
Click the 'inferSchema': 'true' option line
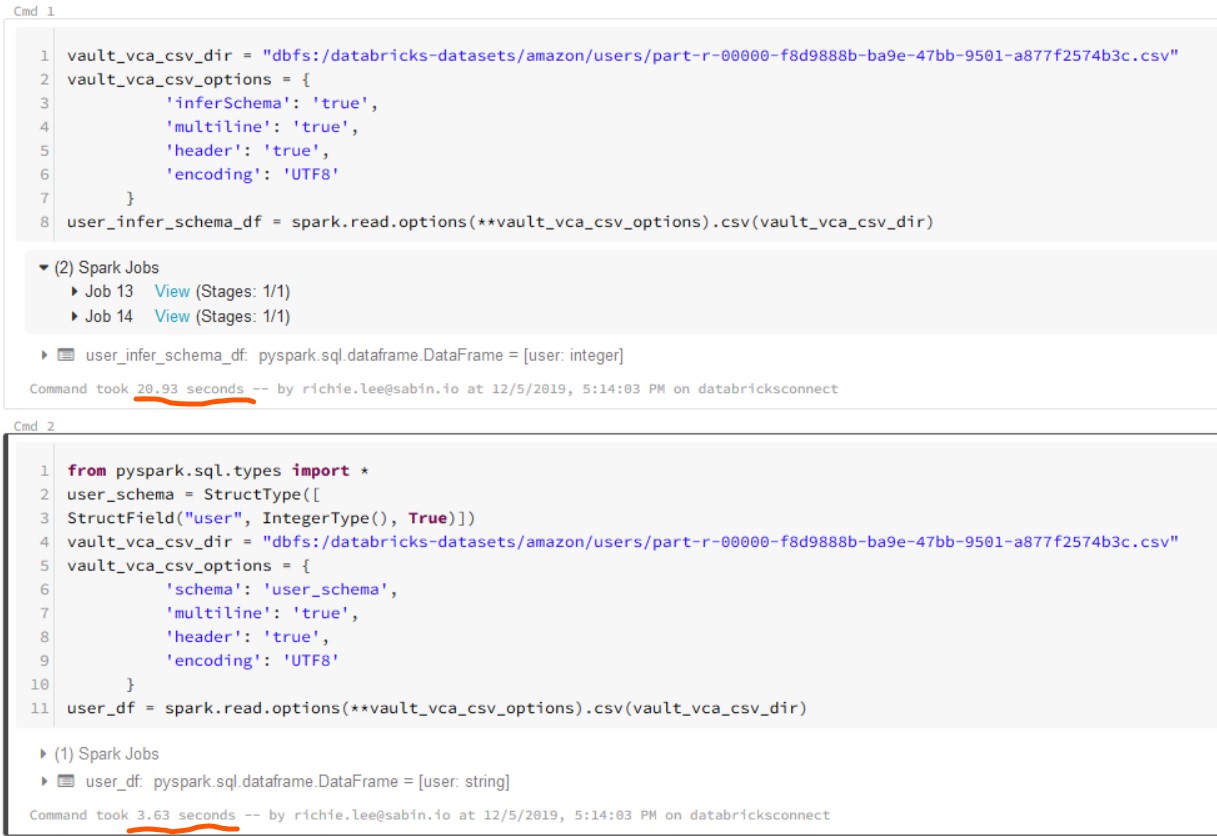[x=272, y=103]
